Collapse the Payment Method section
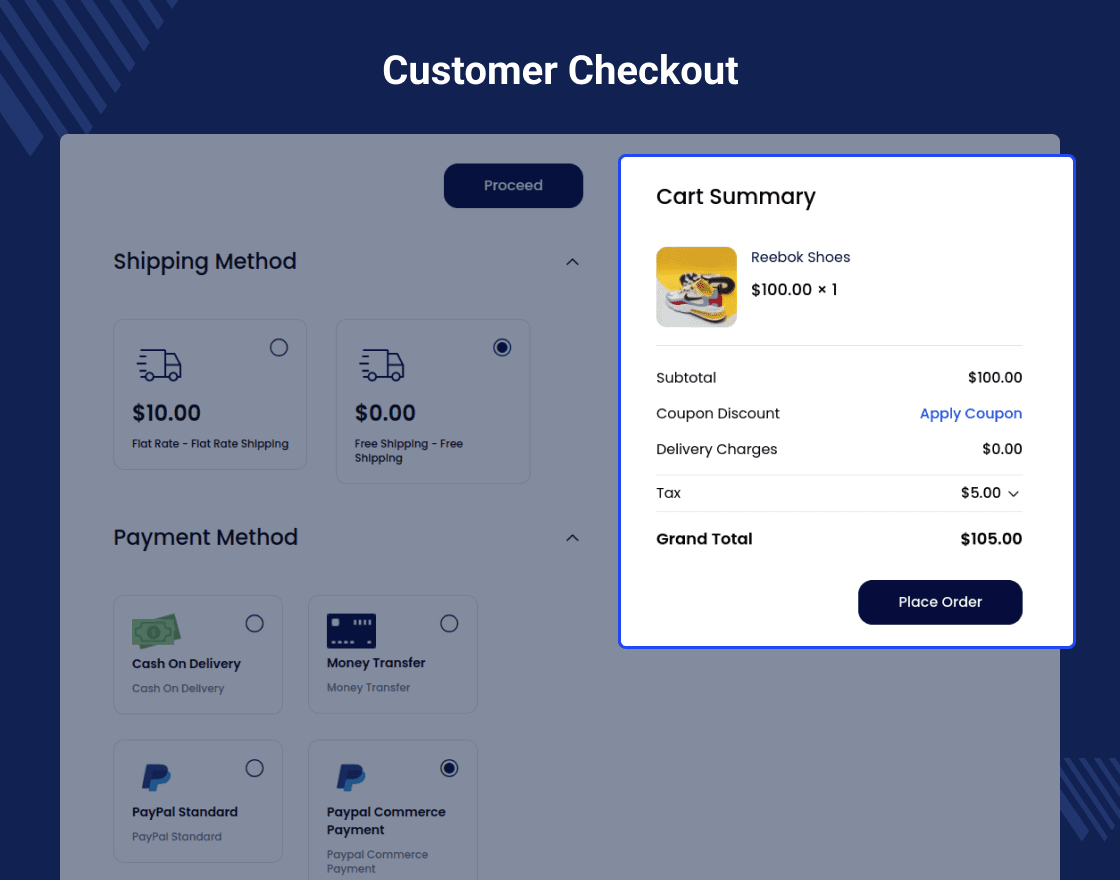 [x=572, y=538]
